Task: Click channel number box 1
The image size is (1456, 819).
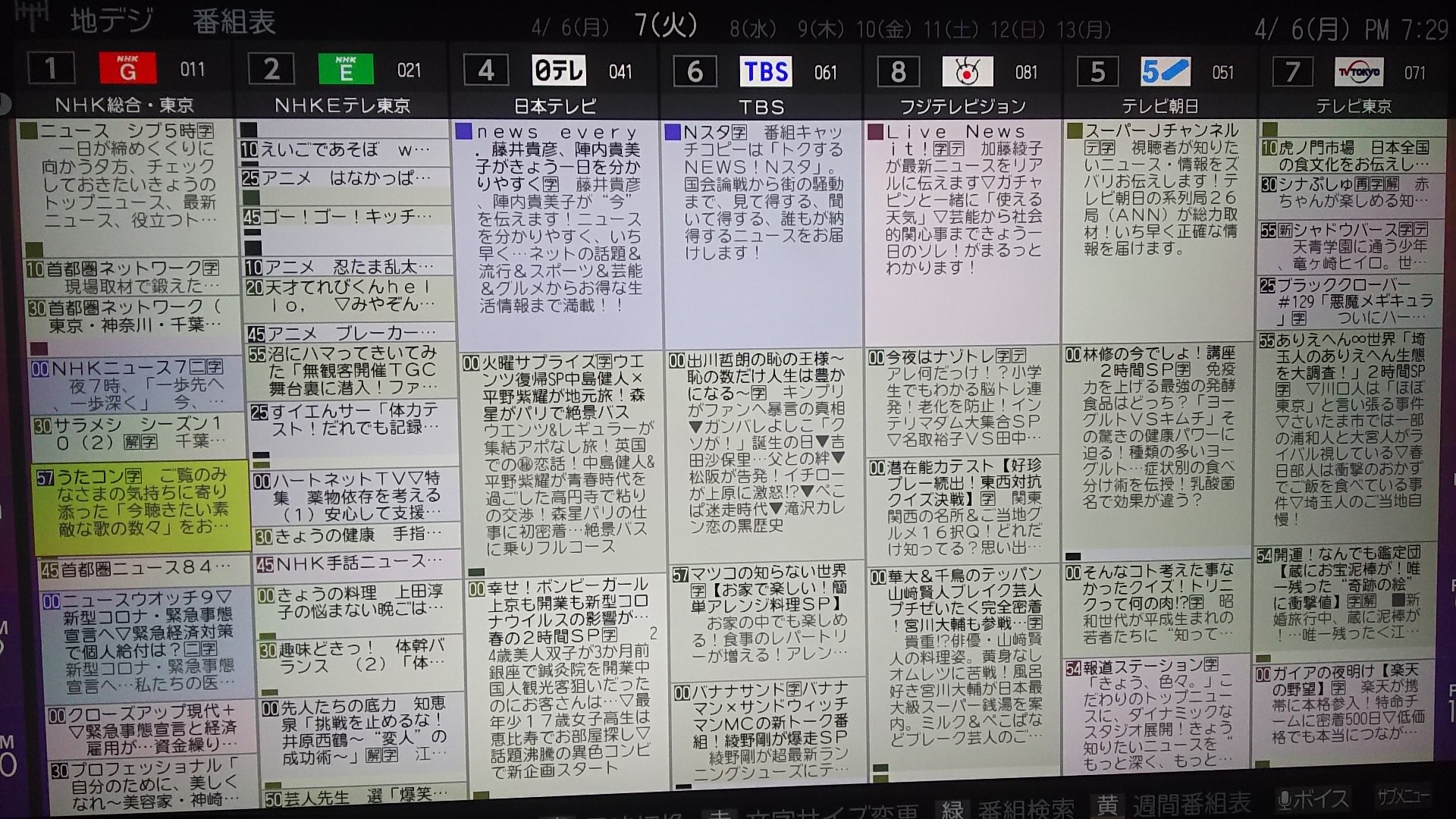Action: pyautogui.click(x=51, y=68)
